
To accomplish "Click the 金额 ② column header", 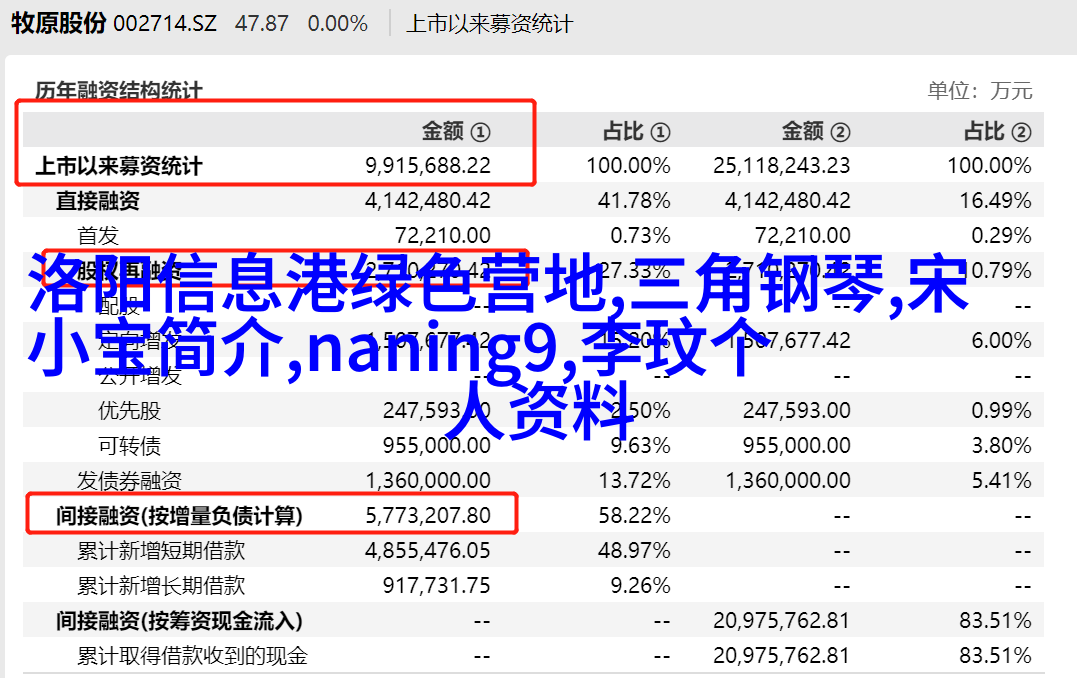I will point(816,131).
